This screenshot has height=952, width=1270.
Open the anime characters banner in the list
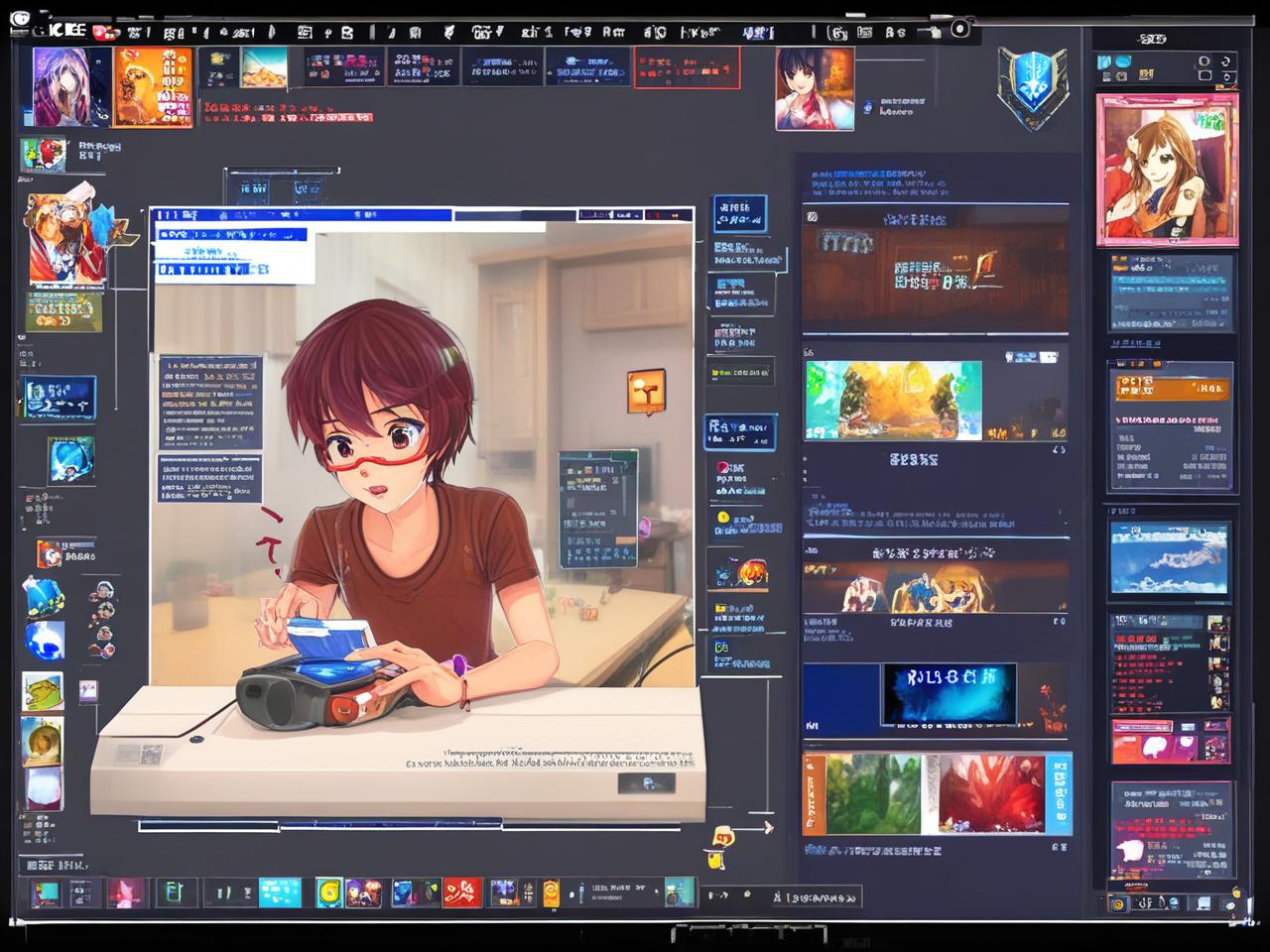pyautogui.click(x=935, y=587)
